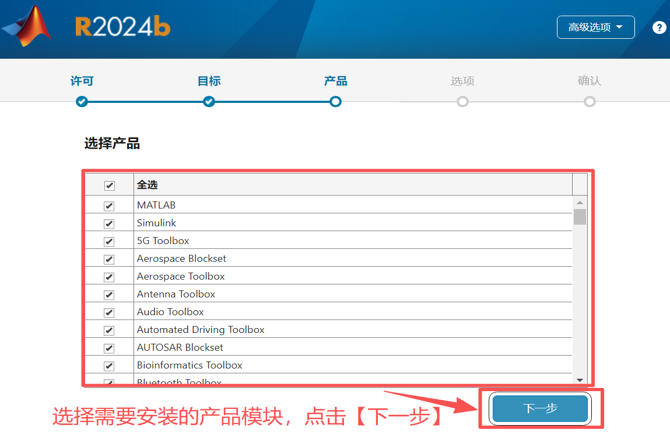Image resolution: width=670 pixels, height=439 pixels.
Task: Click the product list scroll down arrow
Action: tap(580, 380)
